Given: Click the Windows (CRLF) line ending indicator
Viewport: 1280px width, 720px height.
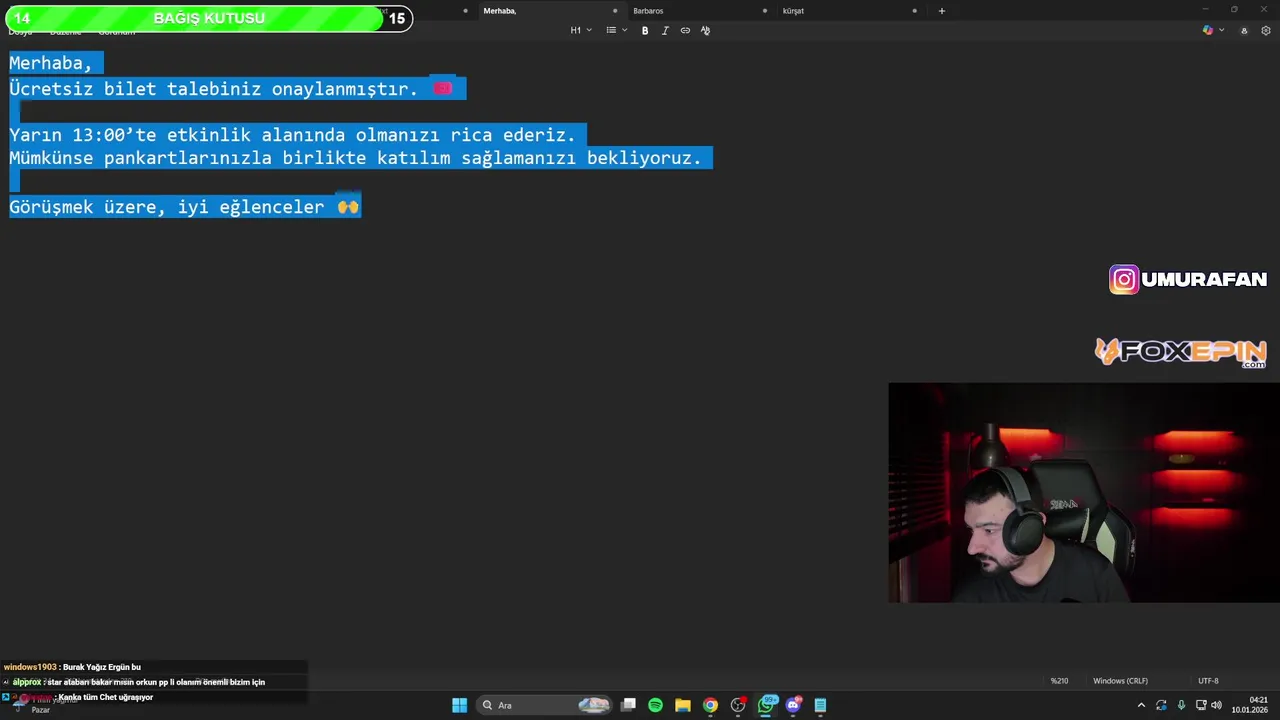Looking at the screenshot, I should pyautogui.click(x=1120, y=681).
